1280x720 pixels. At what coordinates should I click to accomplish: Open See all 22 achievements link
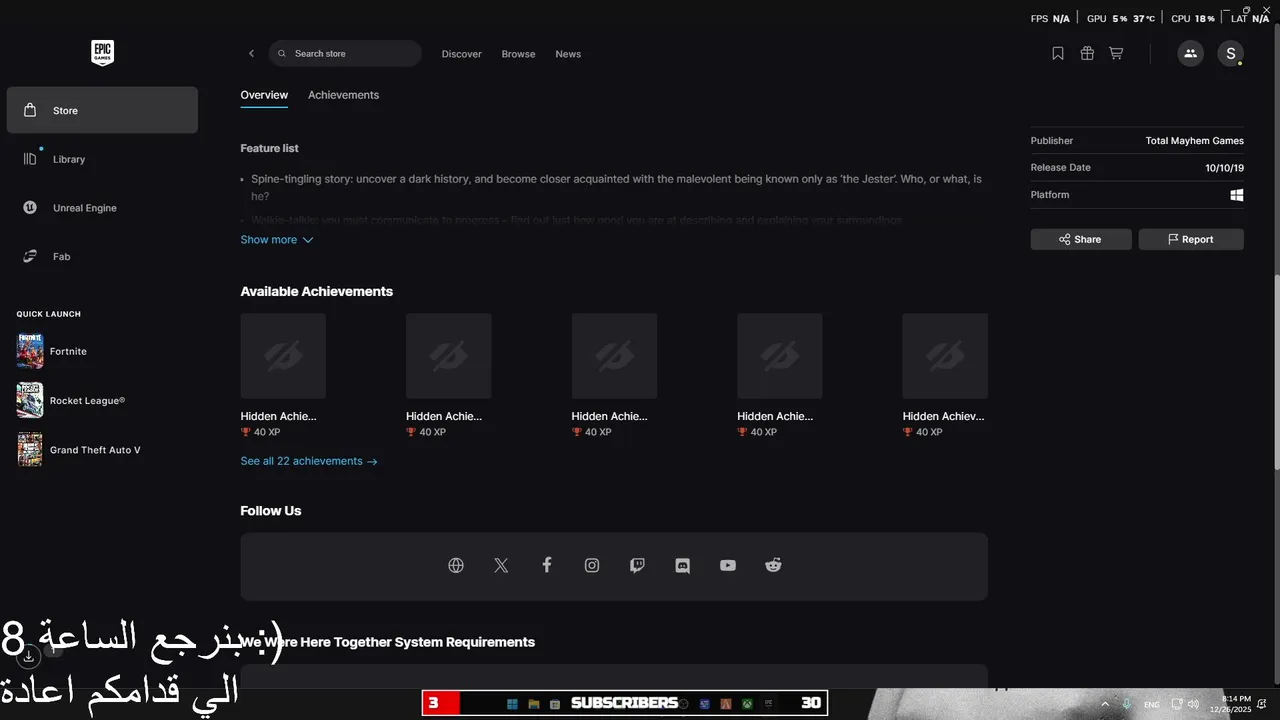coord(309,461)
